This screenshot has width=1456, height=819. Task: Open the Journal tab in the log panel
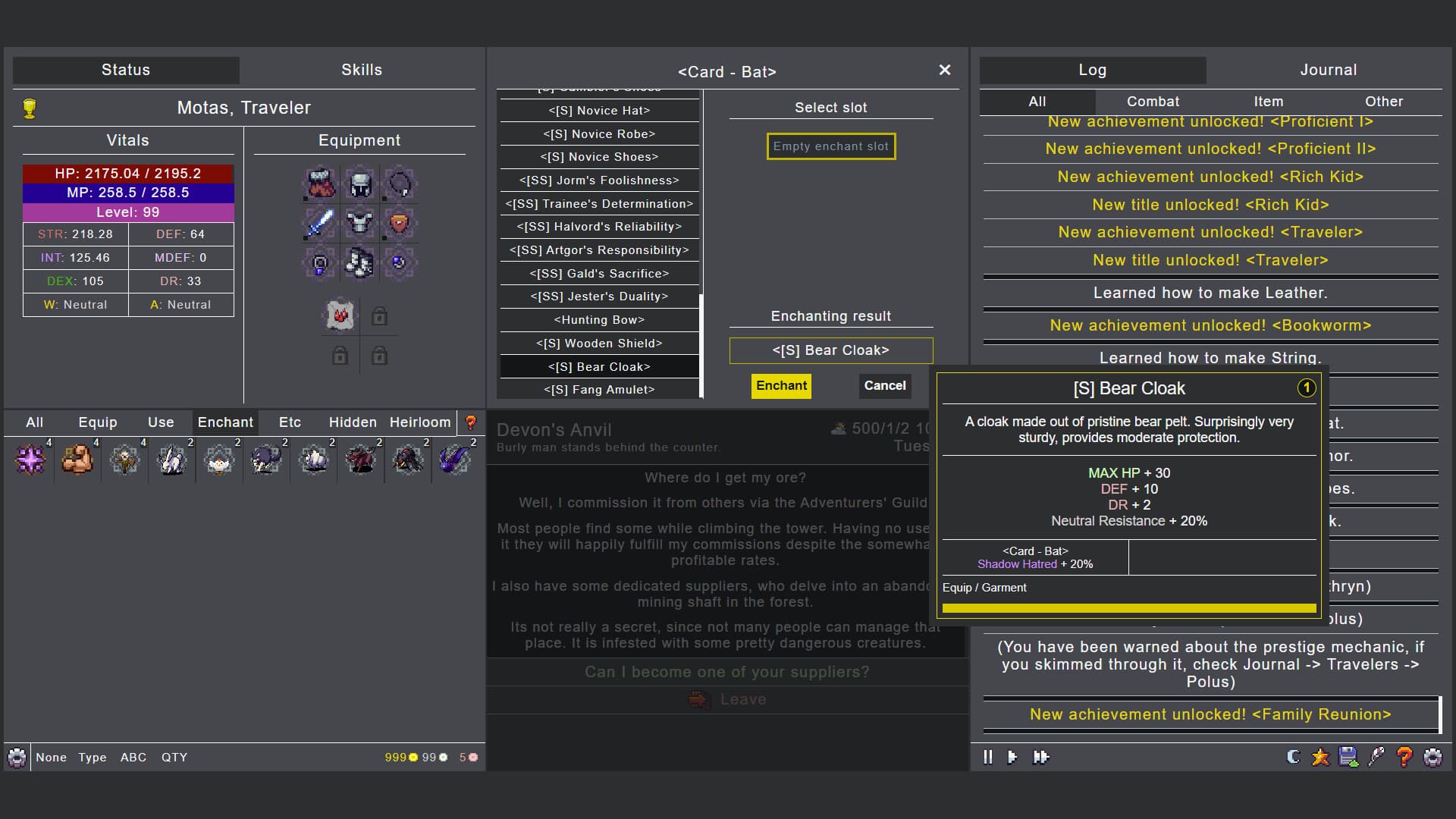pos(1329,69)
